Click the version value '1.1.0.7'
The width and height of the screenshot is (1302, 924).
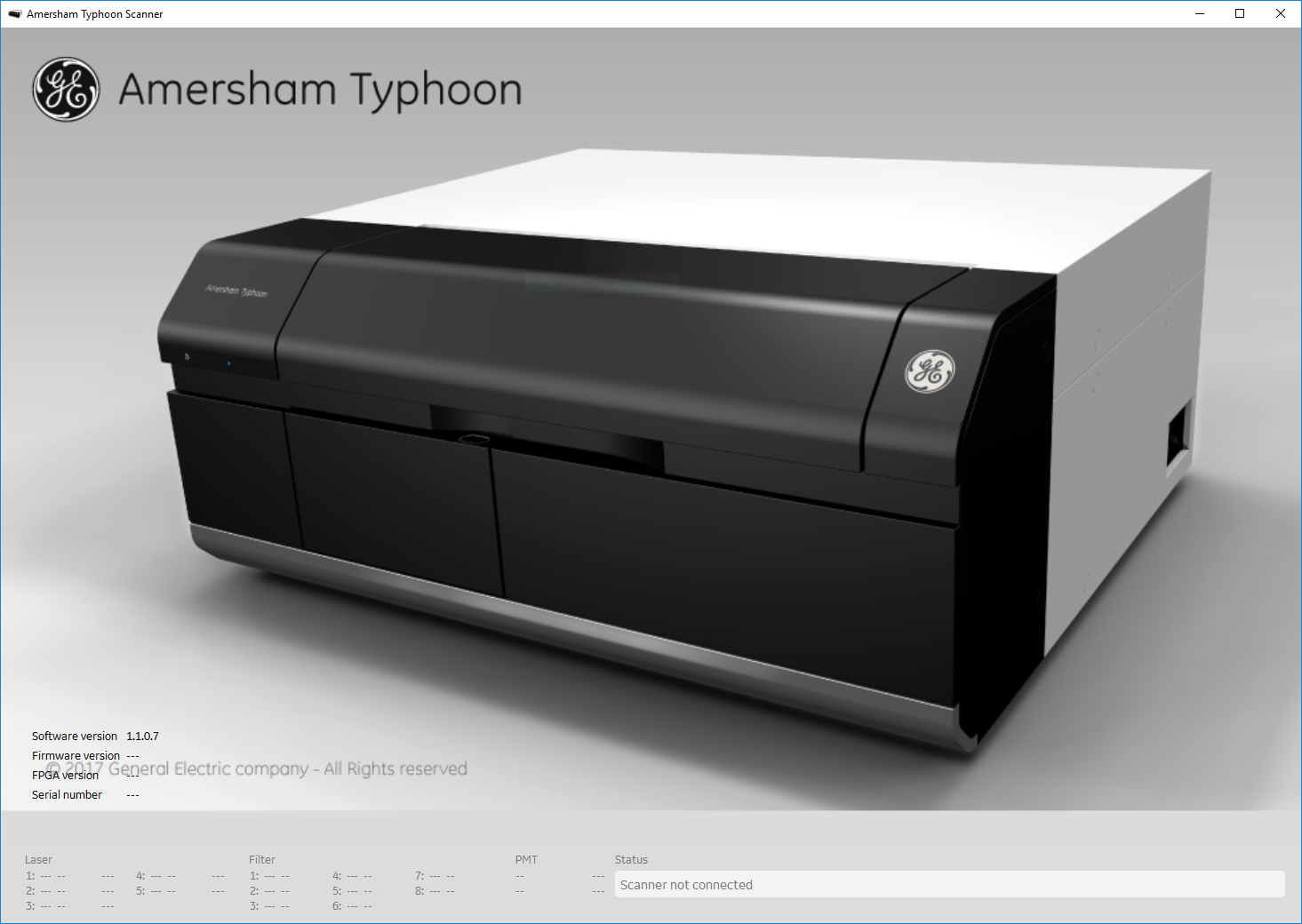pyautogui.click(x=142, y=737)
